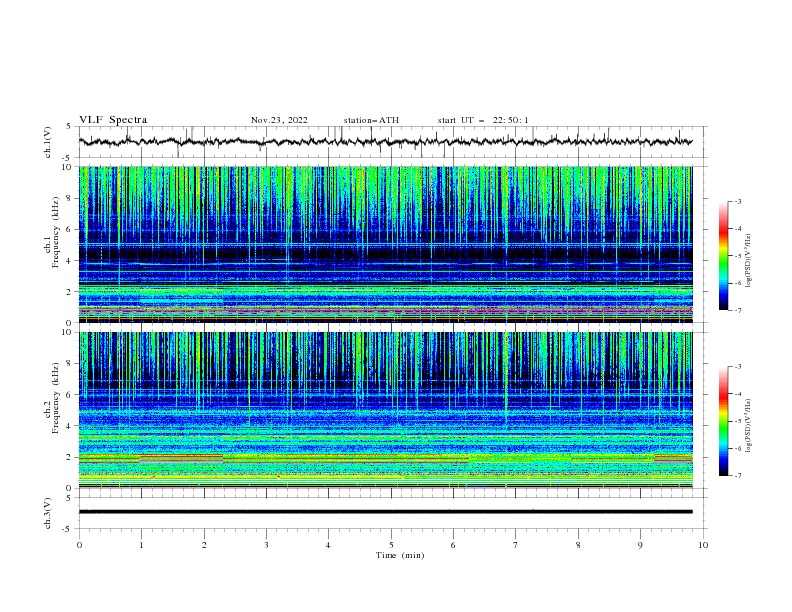
Task: Select the date text "Nov.23, 2022"
Action: coord(279,120)
